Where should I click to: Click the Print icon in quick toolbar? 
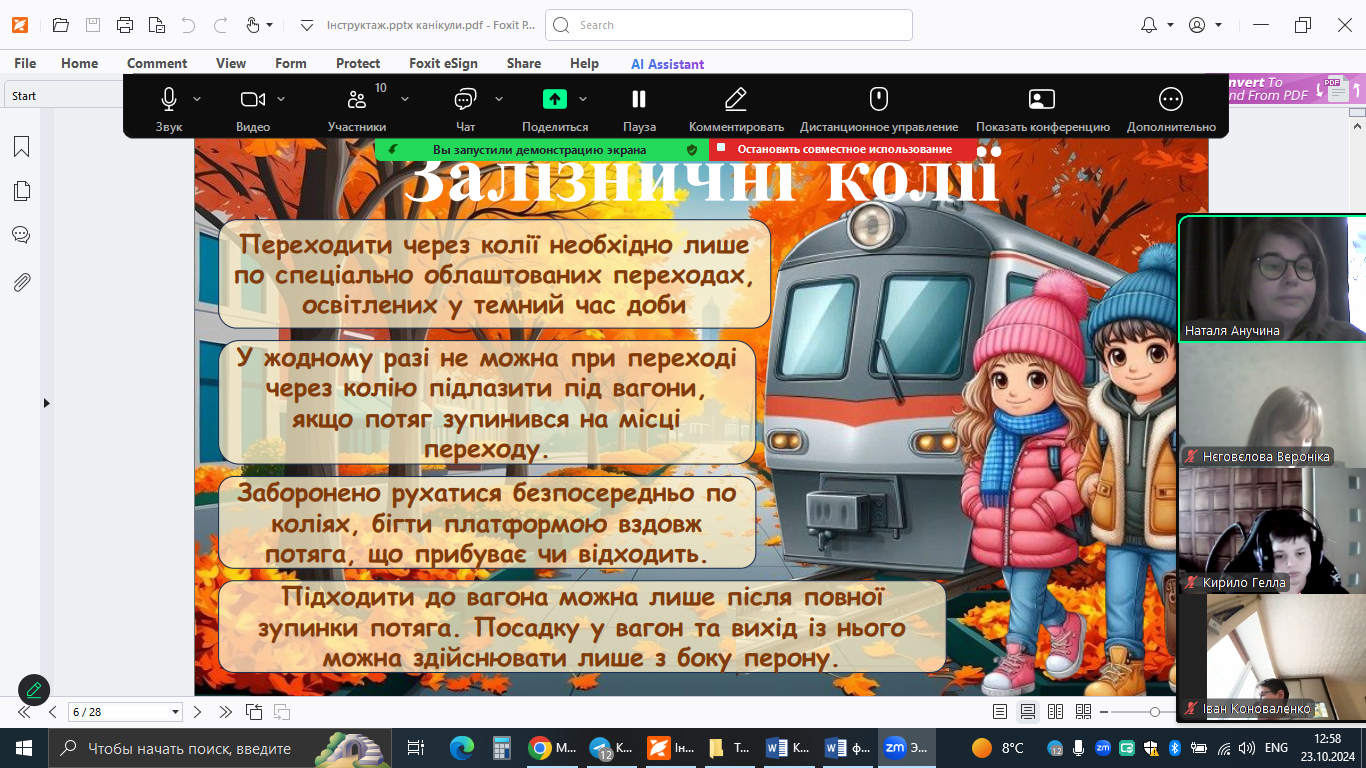pyautogui.click(x=125, y=25)
